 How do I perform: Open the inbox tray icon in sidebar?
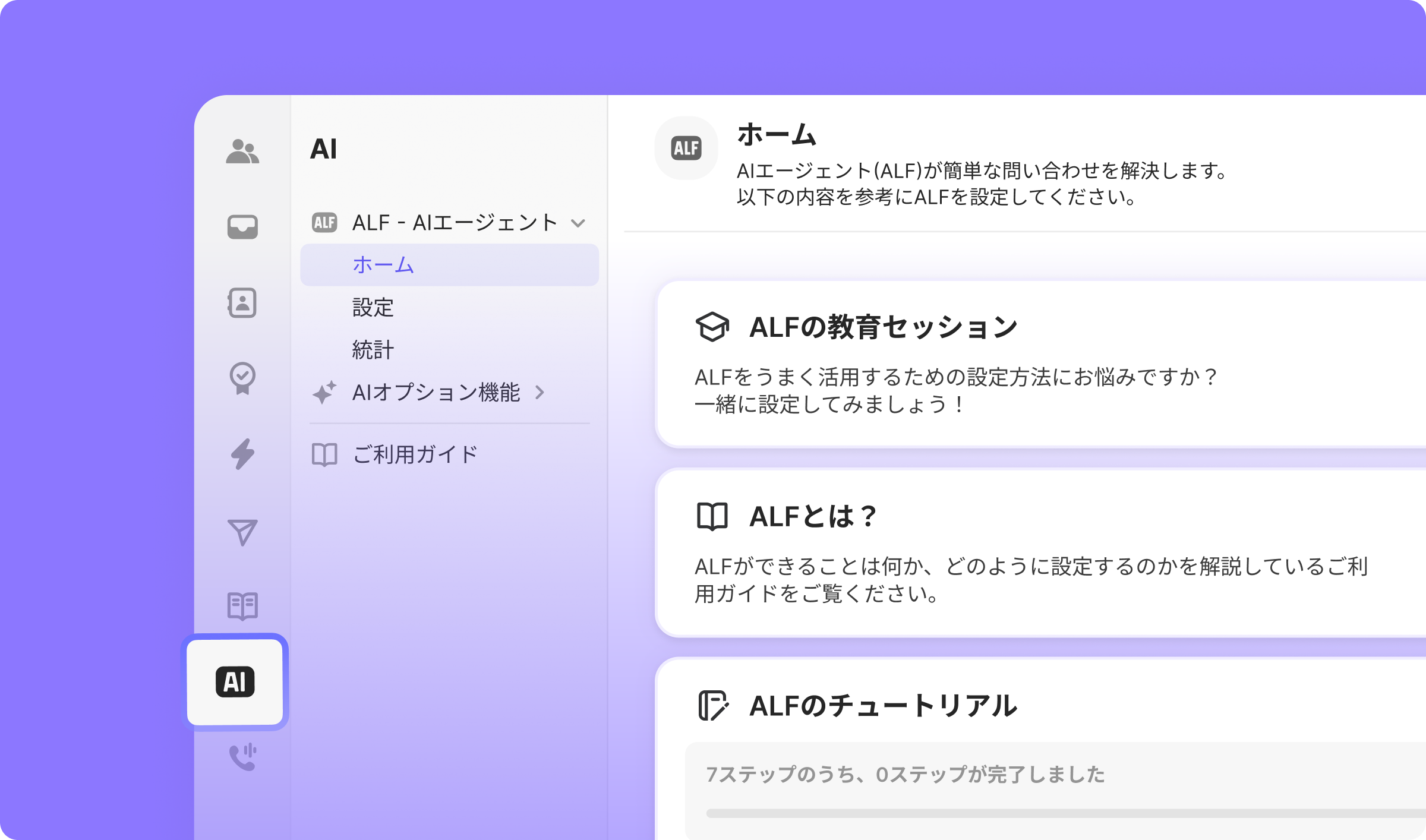pos(242,227)
